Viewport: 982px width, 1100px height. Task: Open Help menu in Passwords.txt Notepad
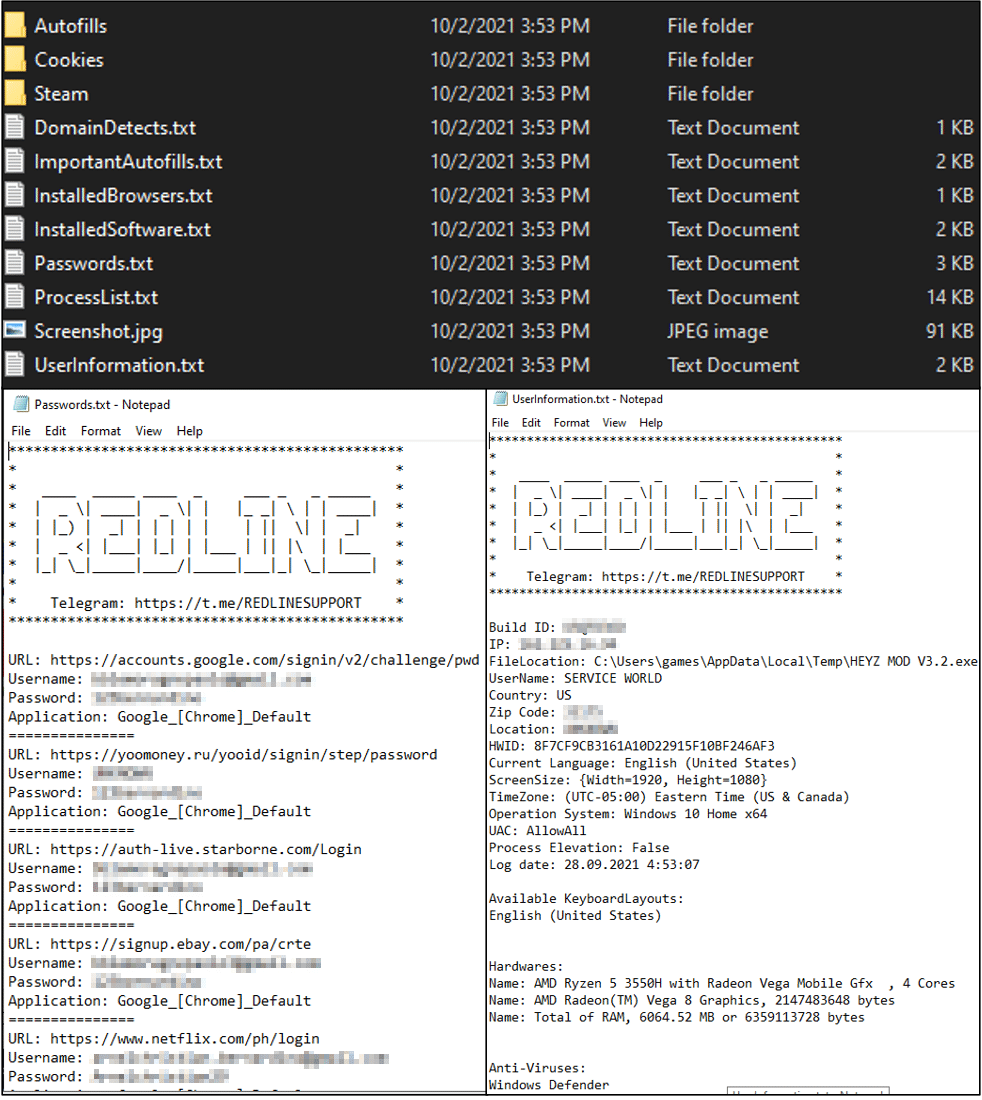click(x=190, y=431)
